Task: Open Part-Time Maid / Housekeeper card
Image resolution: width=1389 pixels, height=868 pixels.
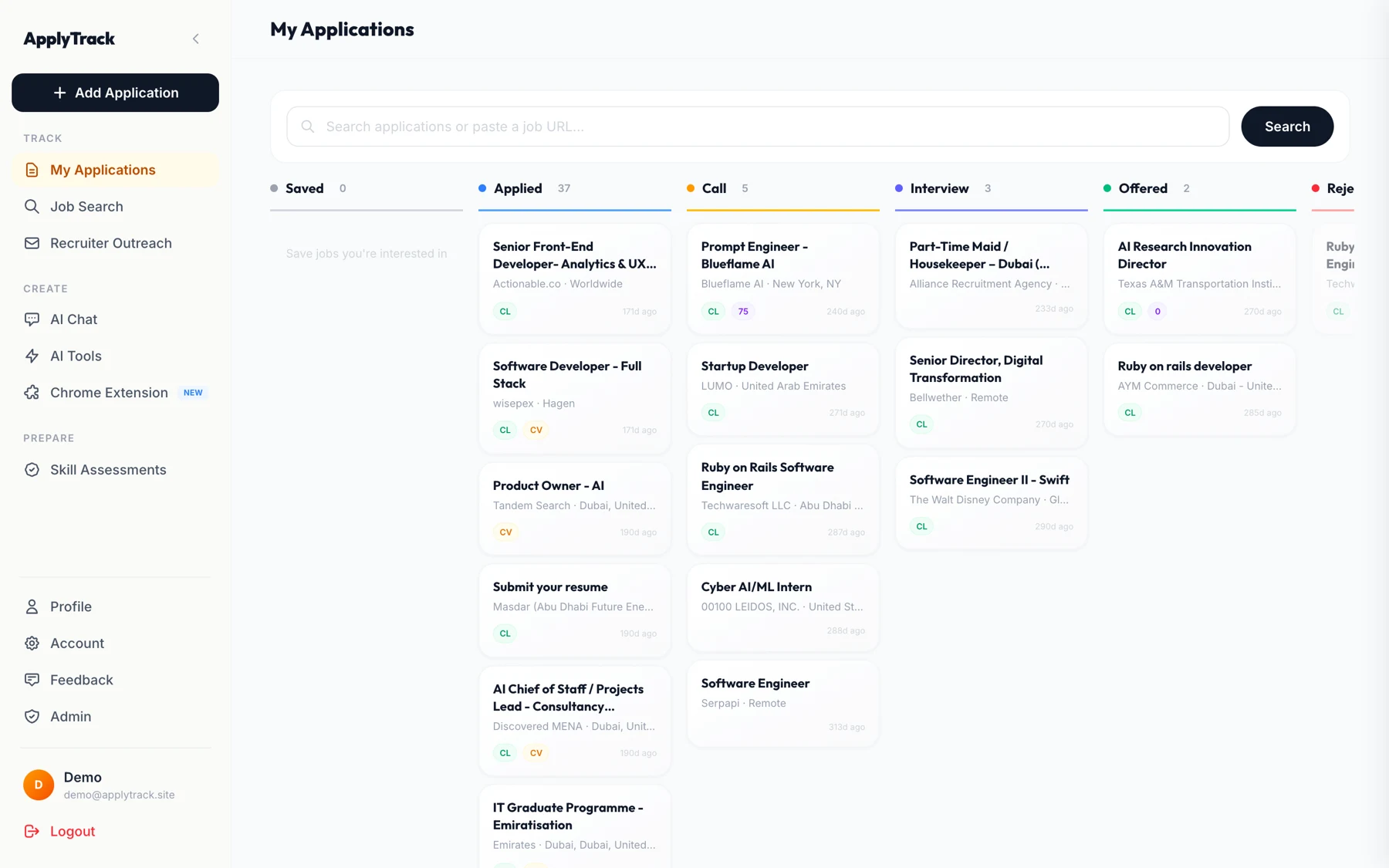Action: (x=992, y=276)
